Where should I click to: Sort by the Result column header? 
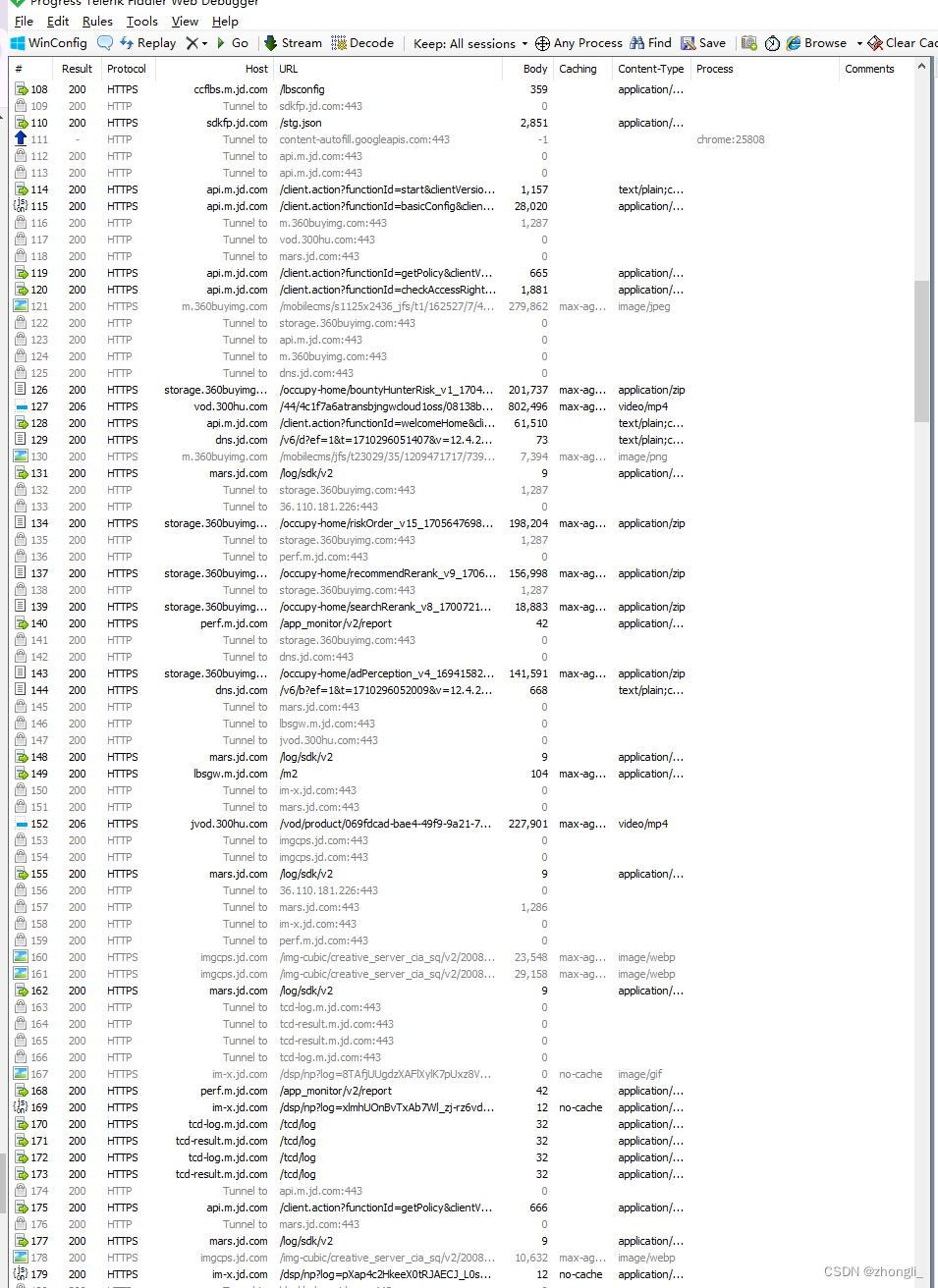[x=77, y=69]
